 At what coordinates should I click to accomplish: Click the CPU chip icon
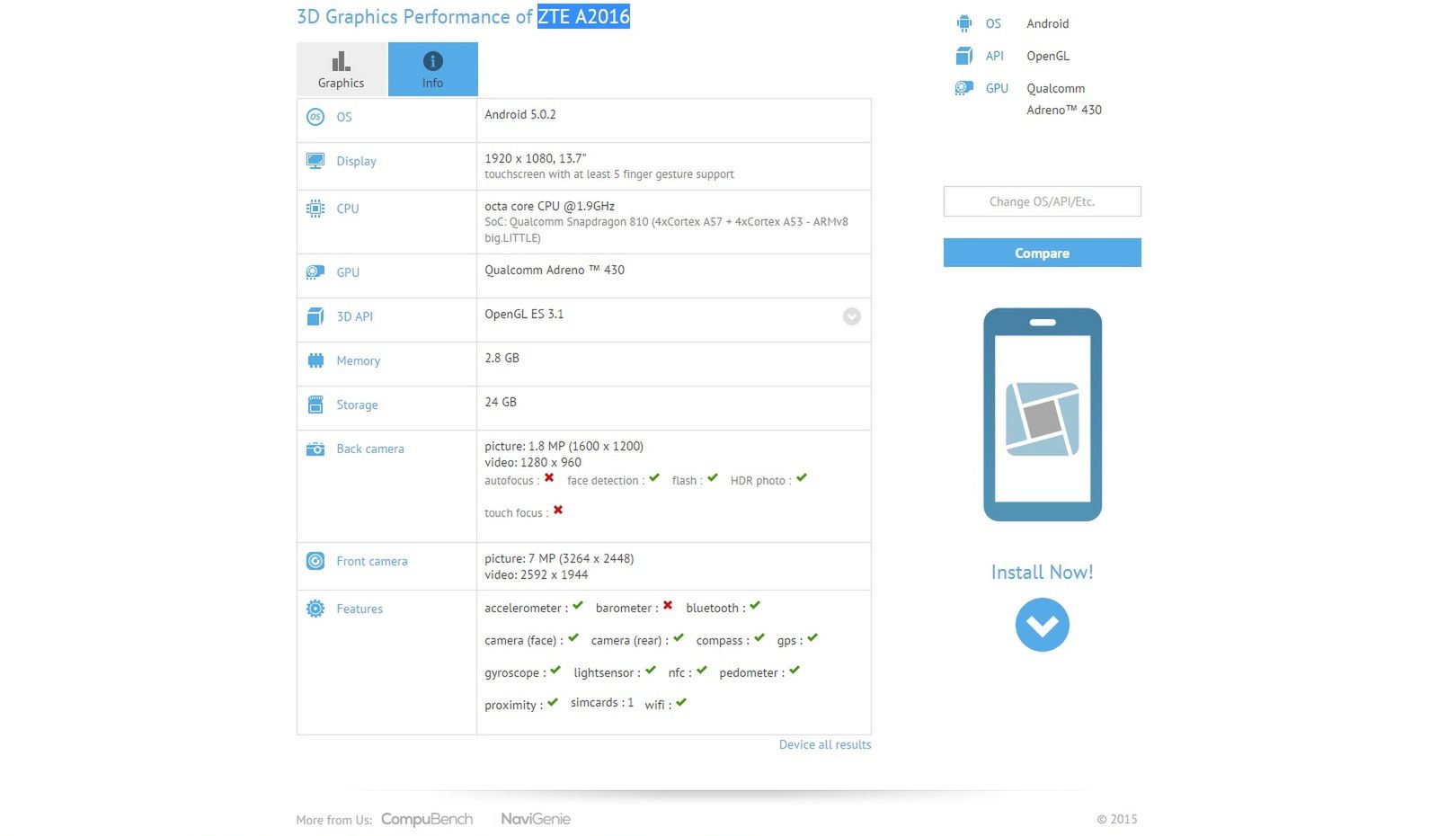coord(315,209)
